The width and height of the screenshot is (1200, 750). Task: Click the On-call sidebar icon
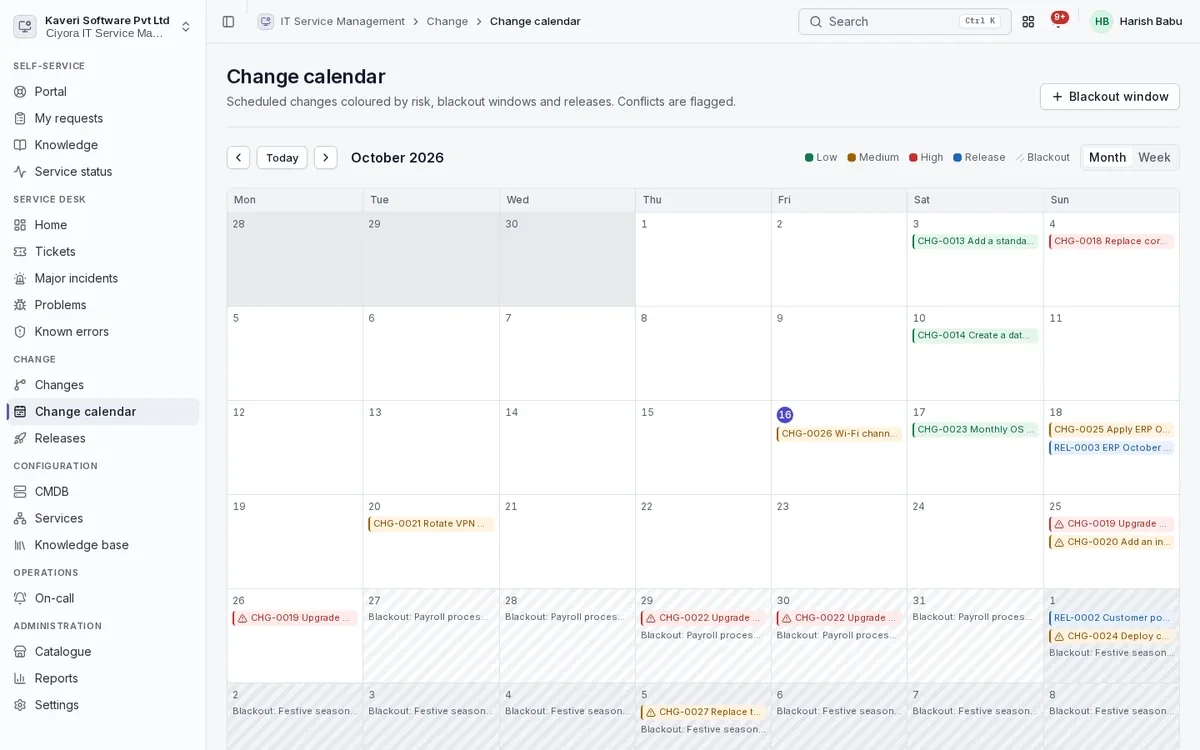tap(20, 598)
